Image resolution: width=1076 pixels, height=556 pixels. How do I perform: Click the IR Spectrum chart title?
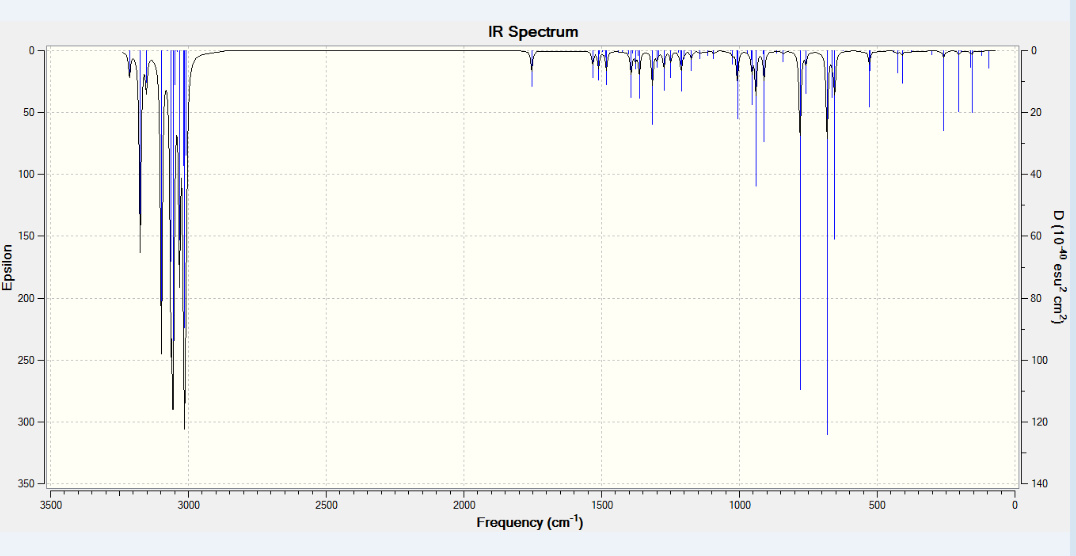[533, 32]
